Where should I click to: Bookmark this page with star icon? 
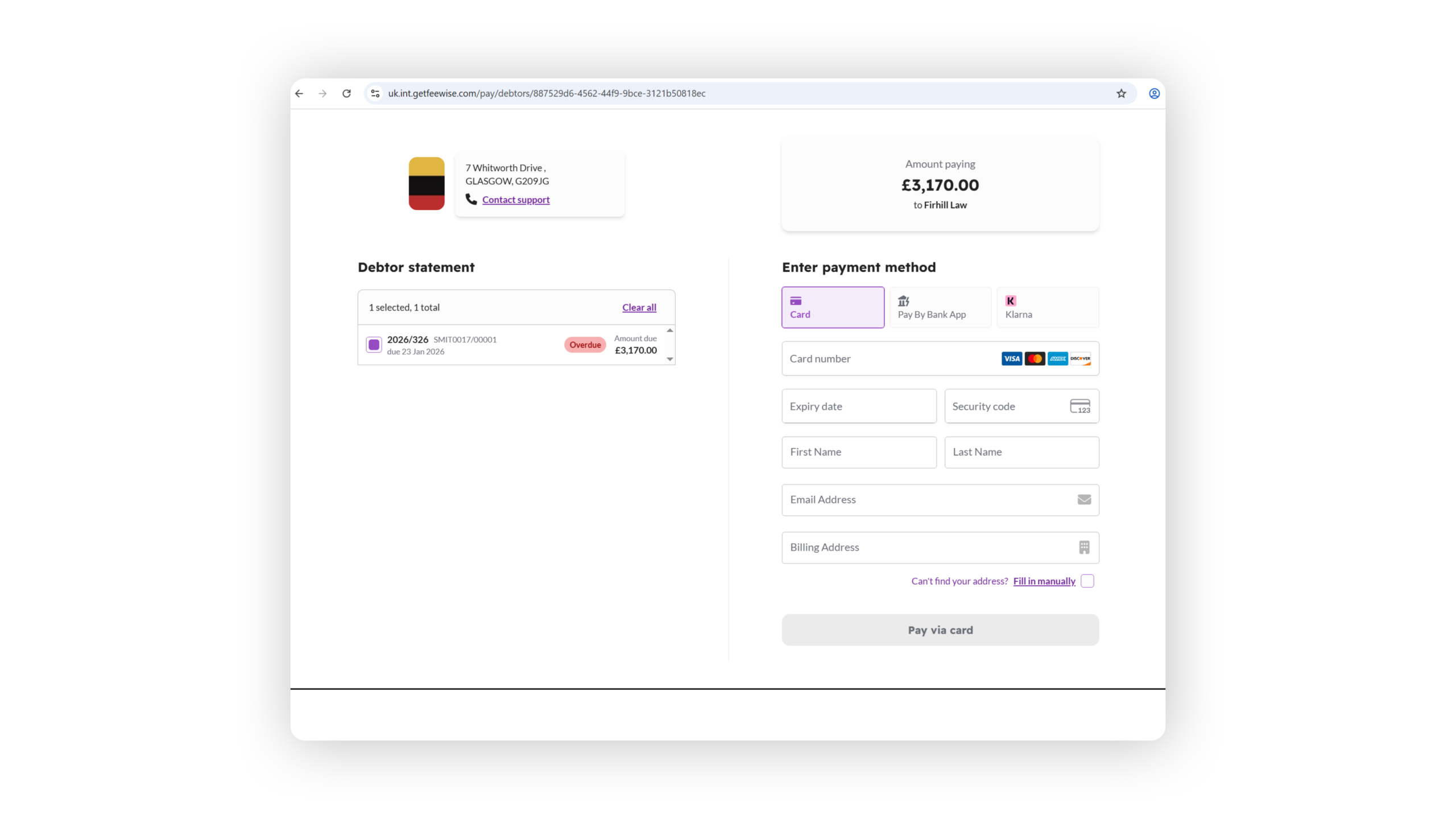click(1121, 93)
